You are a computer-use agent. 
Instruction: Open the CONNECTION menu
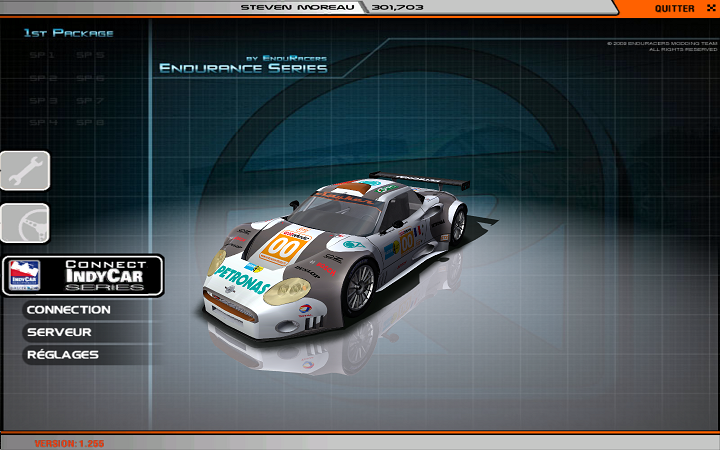pos(68,310)
